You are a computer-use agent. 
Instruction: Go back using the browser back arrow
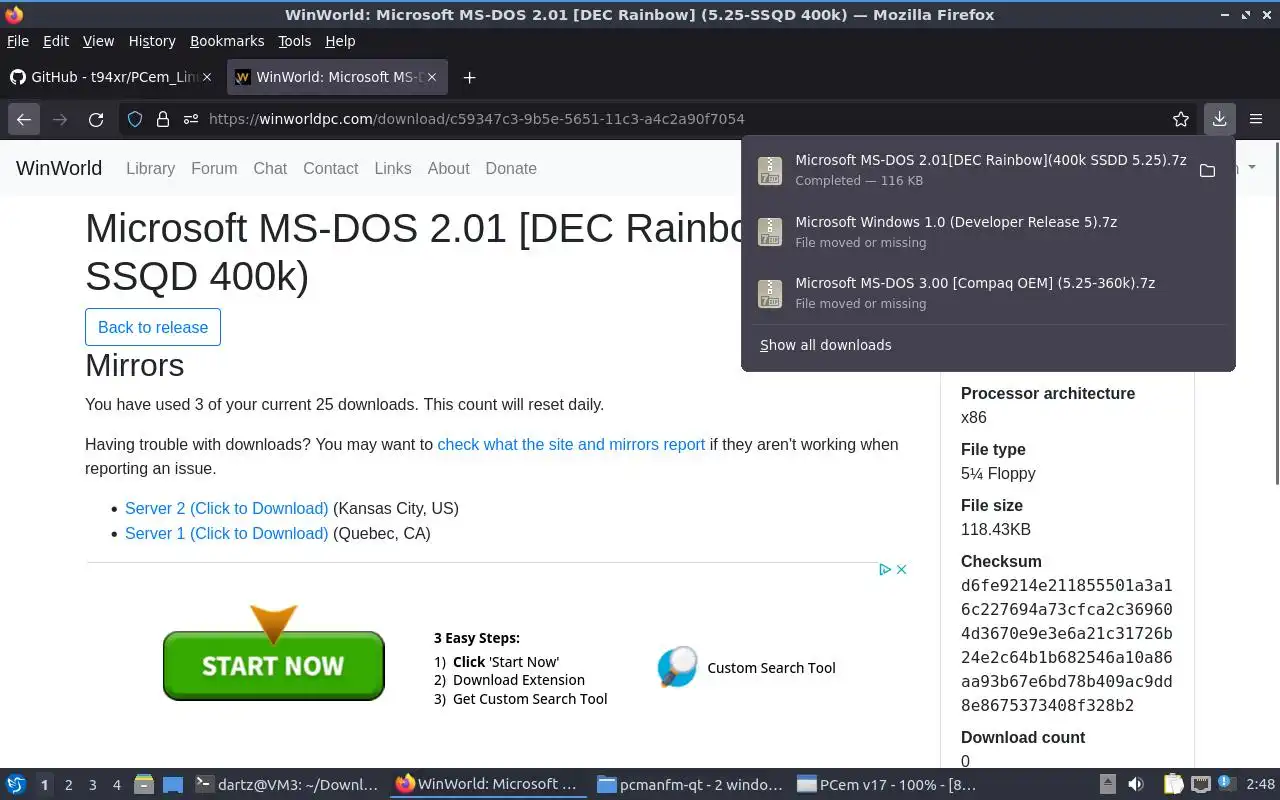(24, 119)
